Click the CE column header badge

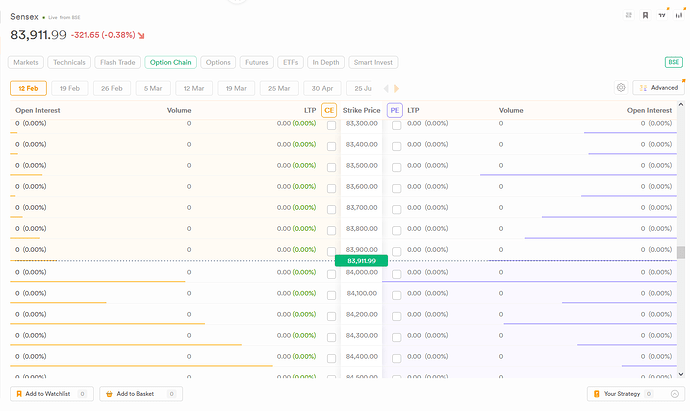pyautogui.click(x=329, y=110)
